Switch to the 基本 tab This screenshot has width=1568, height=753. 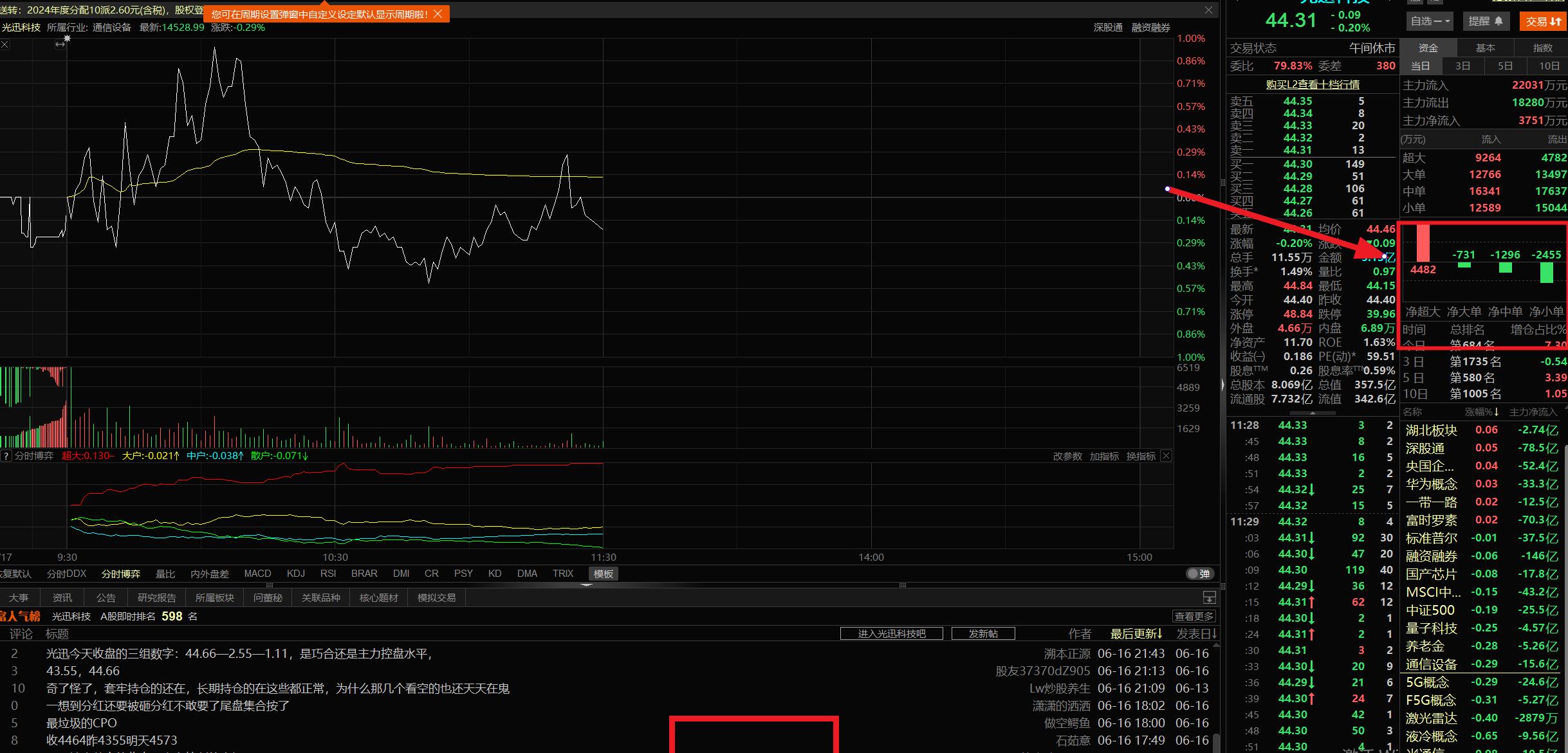(x=1485, y=48)
